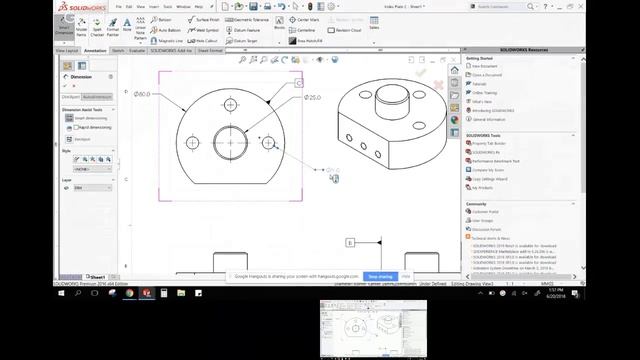Click the Print icon
This screenshot has height=360, width=640.
267,7
